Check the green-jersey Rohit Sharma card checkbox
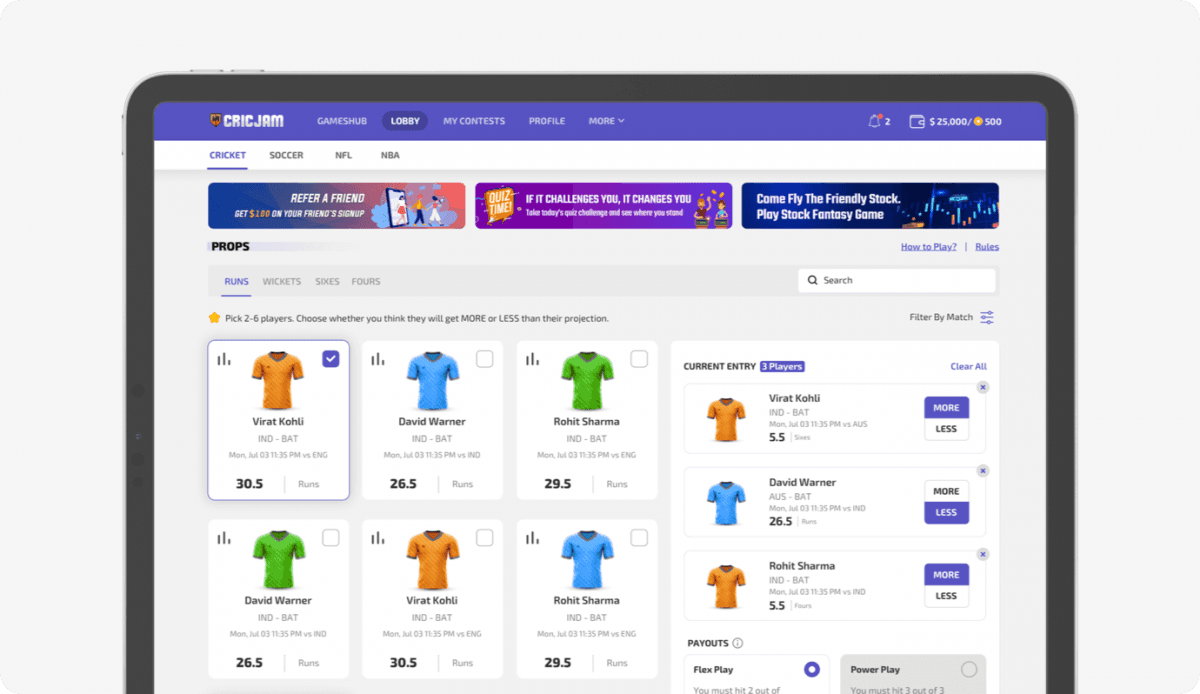This screenshot has width=1200, height=694. click(639, 359)
